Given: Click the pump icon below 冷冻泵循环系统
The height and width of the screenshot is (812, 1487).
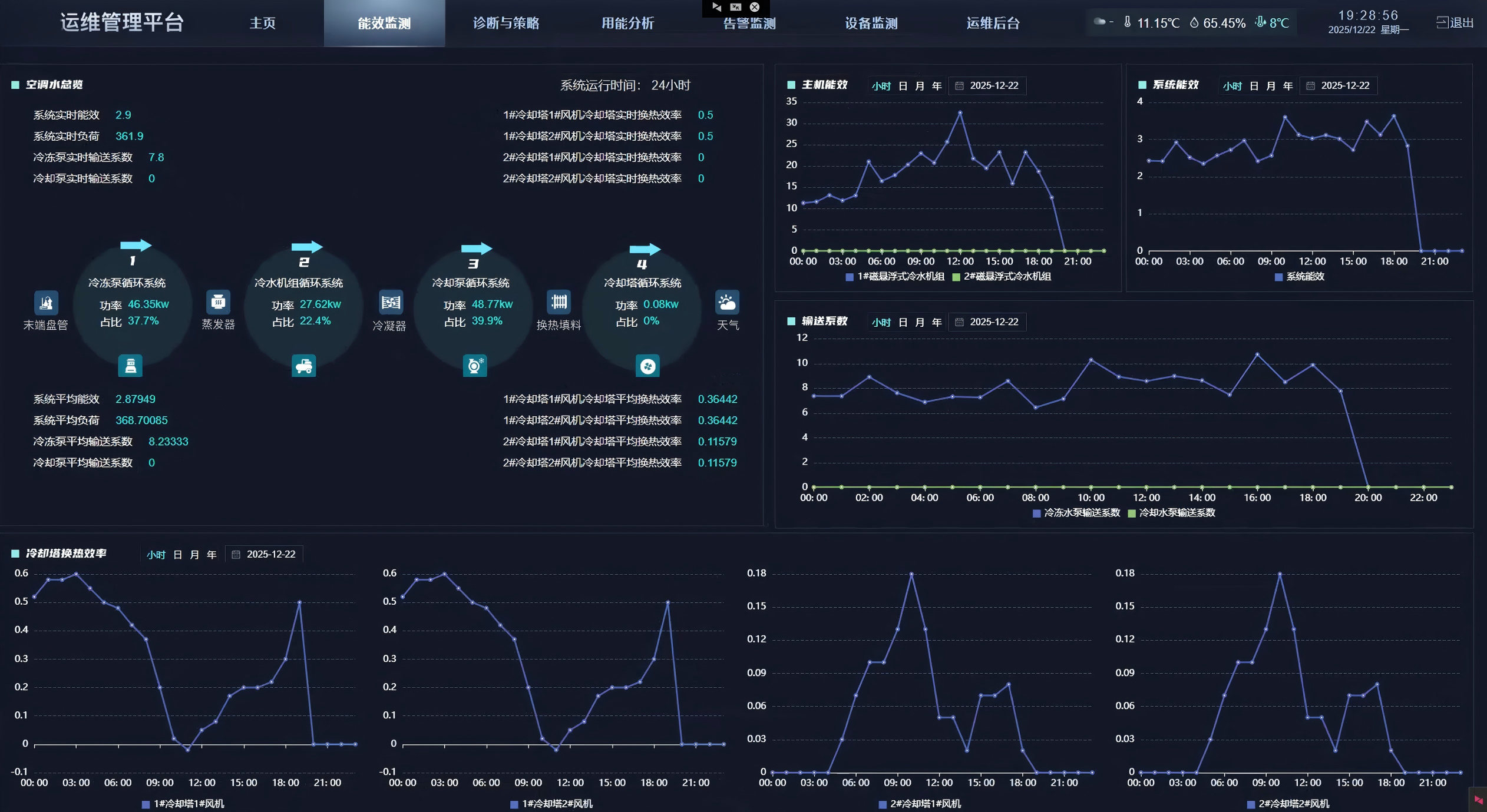Looking at the screenshot, I should [x=130, y=366].
